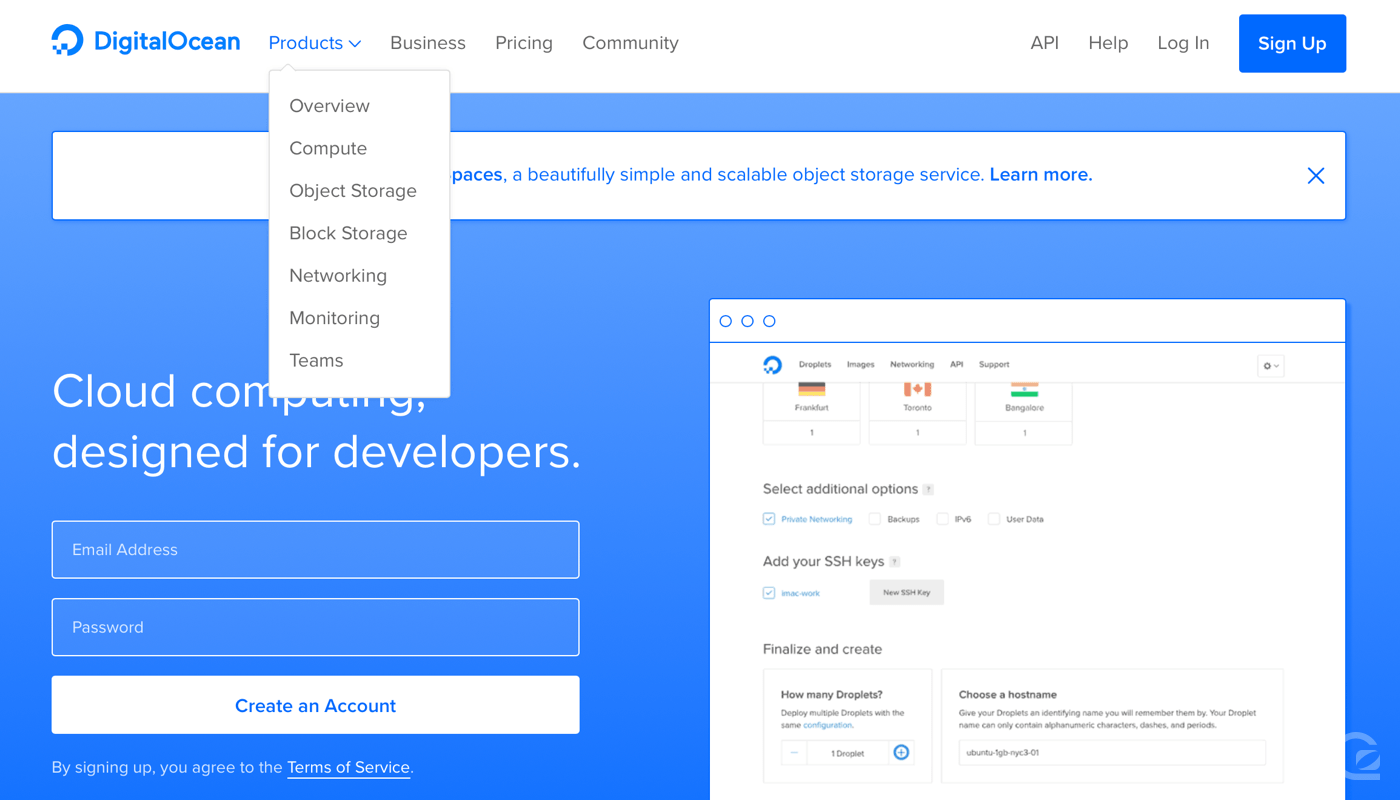Click the New SSH Key button
This screenshot has height=800, width=1400.
906,592
